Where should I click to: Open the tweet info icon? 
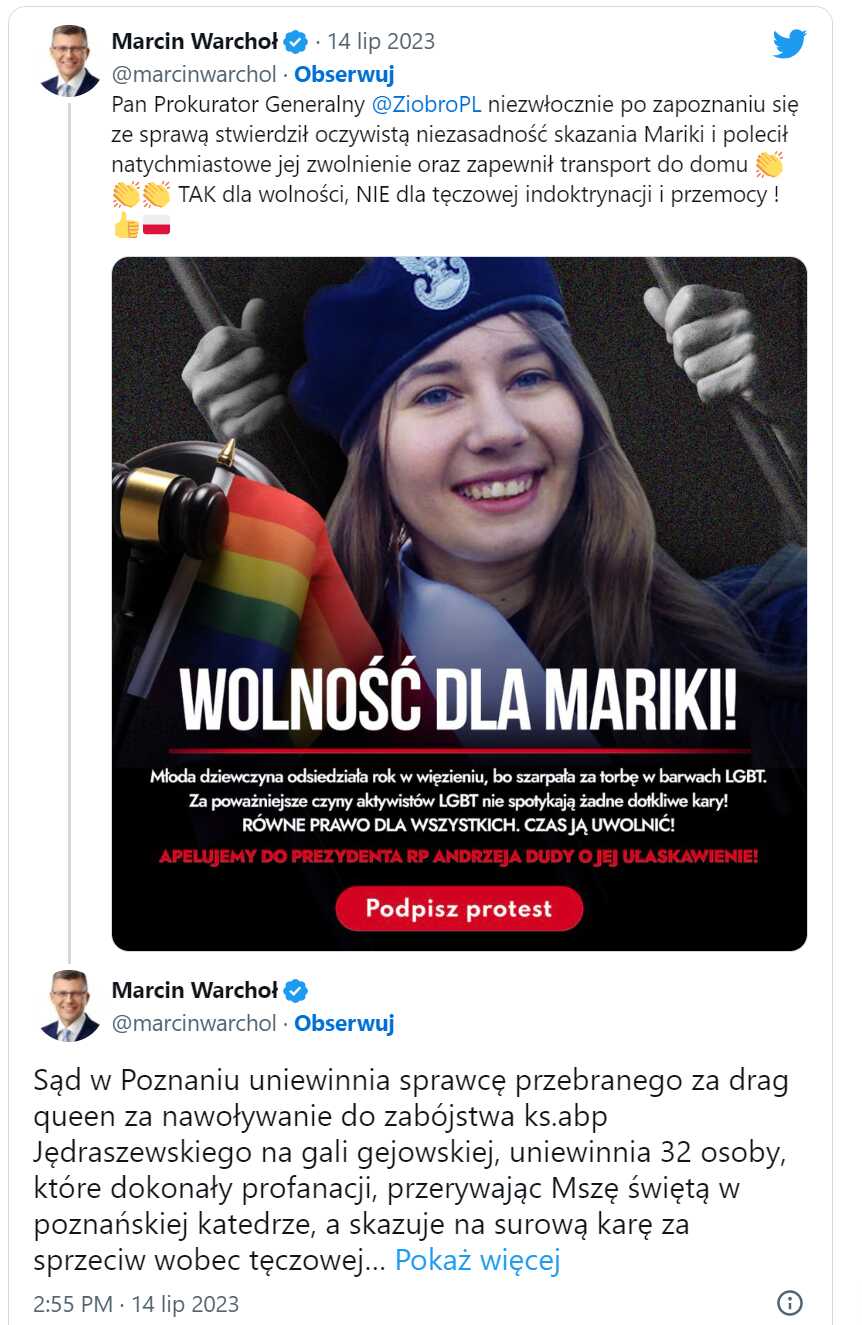click(x=790, y=1303)
